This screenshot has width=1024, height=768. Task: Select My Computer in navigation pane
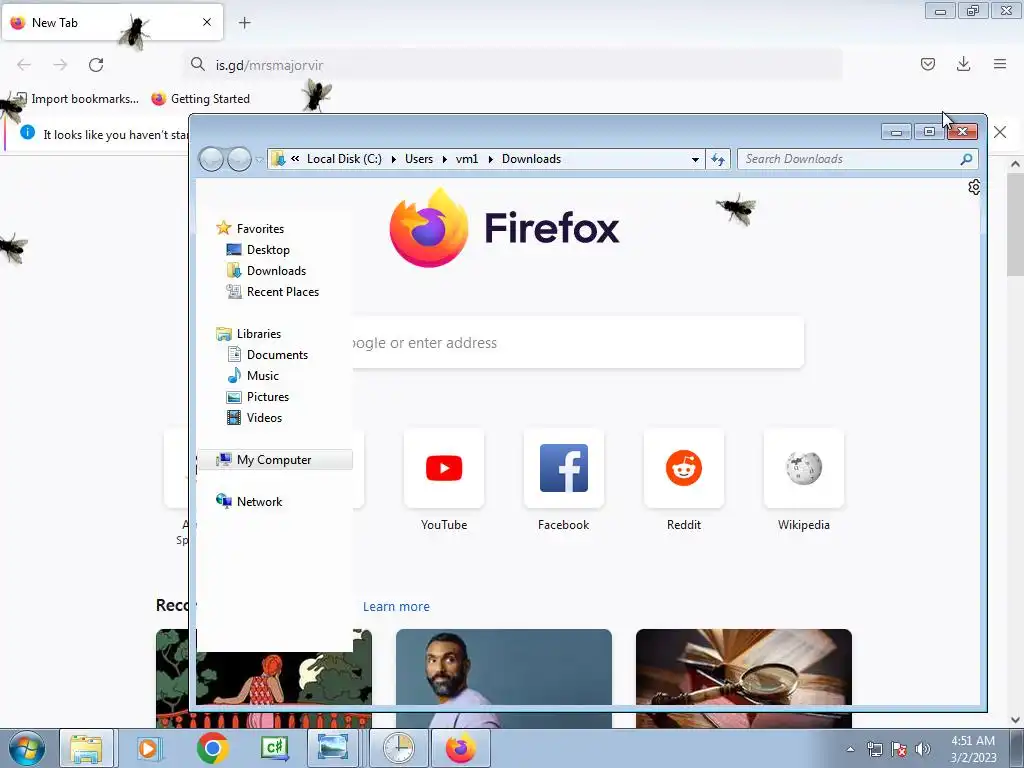click(x=275, y=460)
